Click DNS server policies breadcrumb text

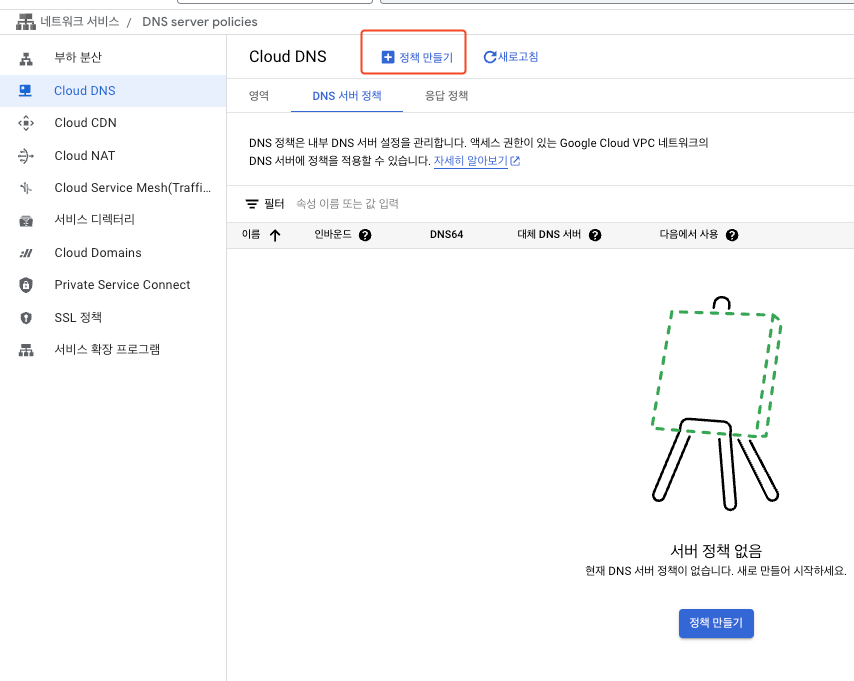[x=200, y=22]
